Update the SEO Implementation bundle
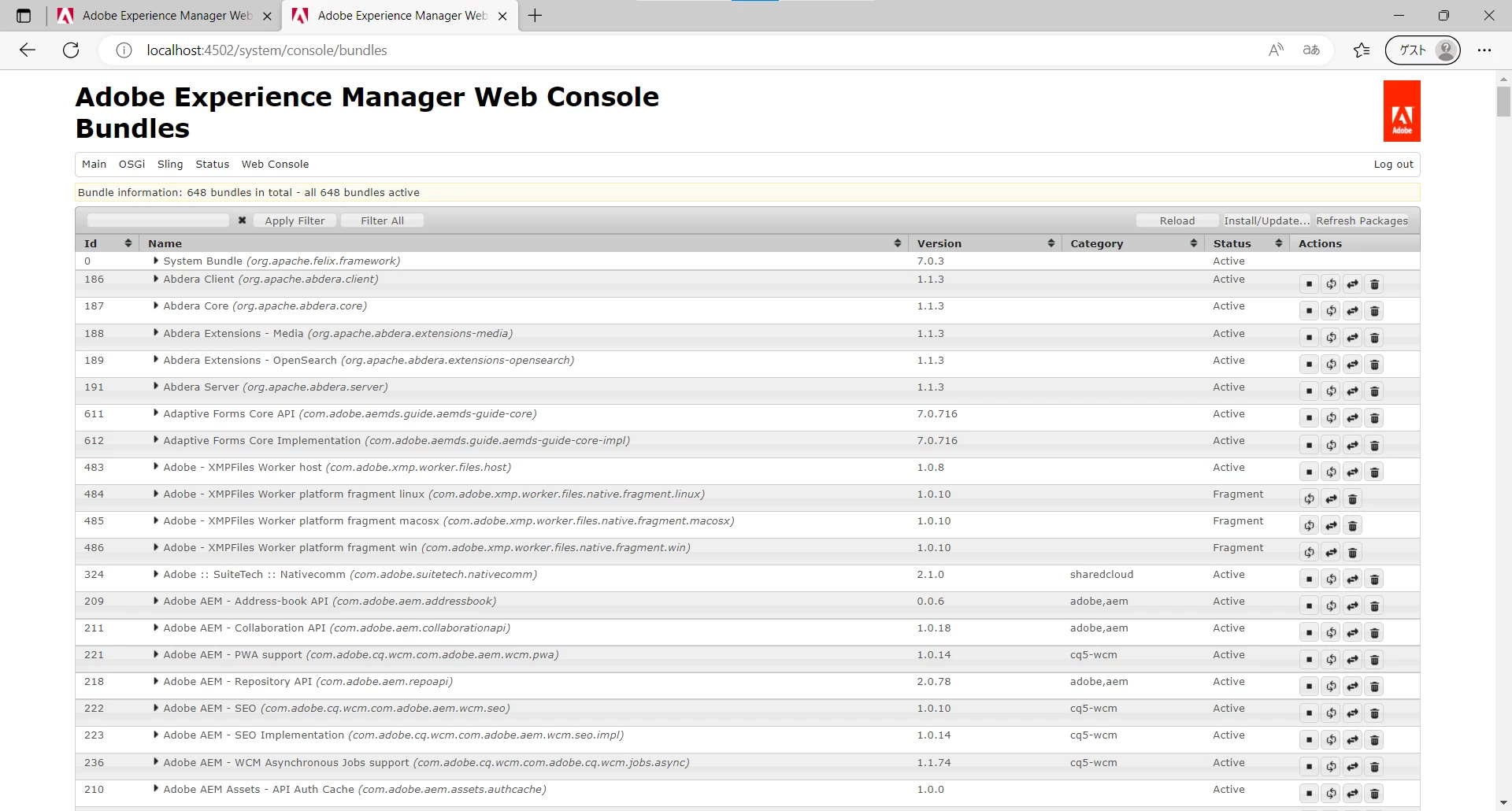Image resolution: width=1512 pixels, height=811 pixels. (x=1353, y=739)
